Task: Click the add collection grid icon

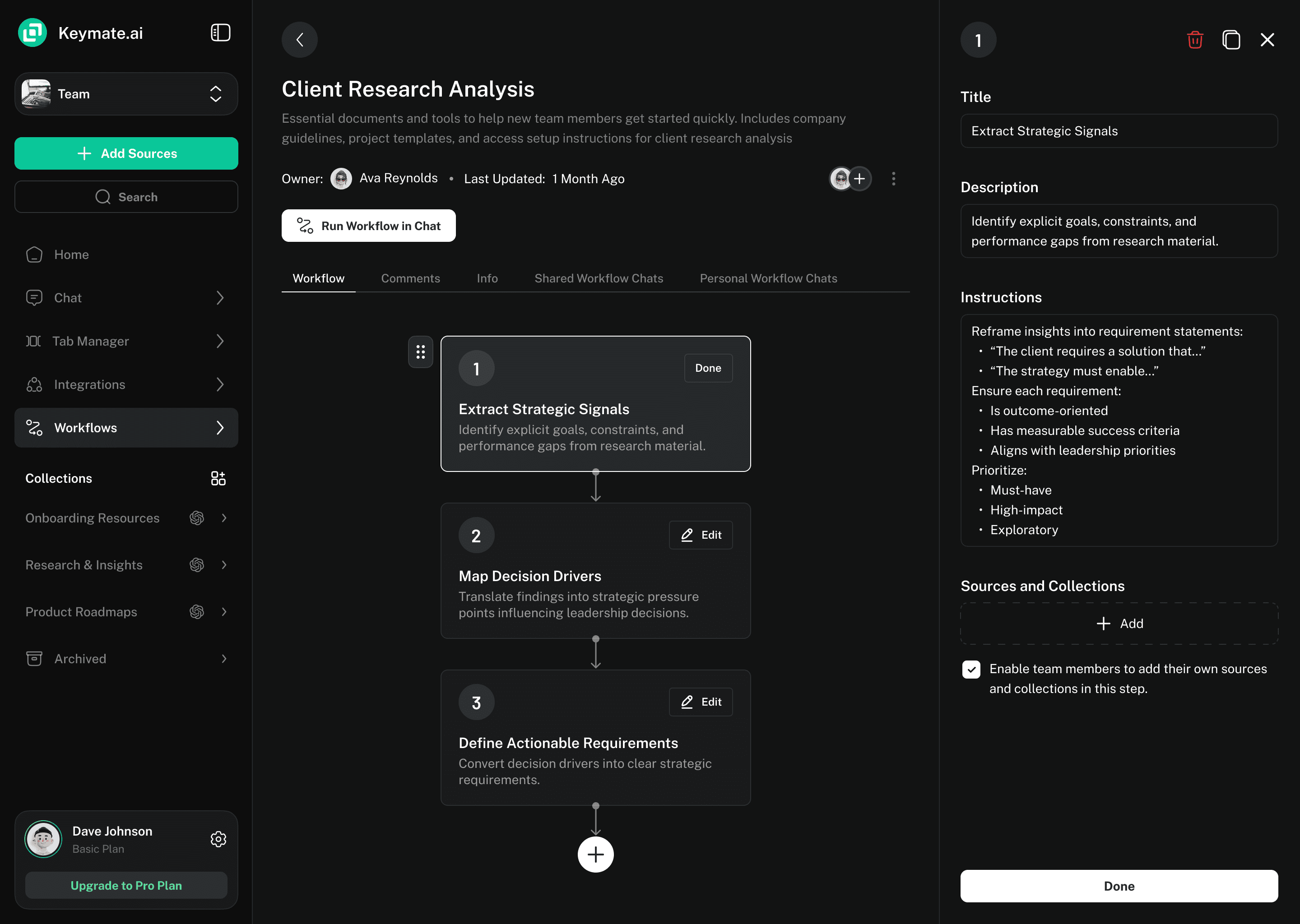Action: [218, 479]
